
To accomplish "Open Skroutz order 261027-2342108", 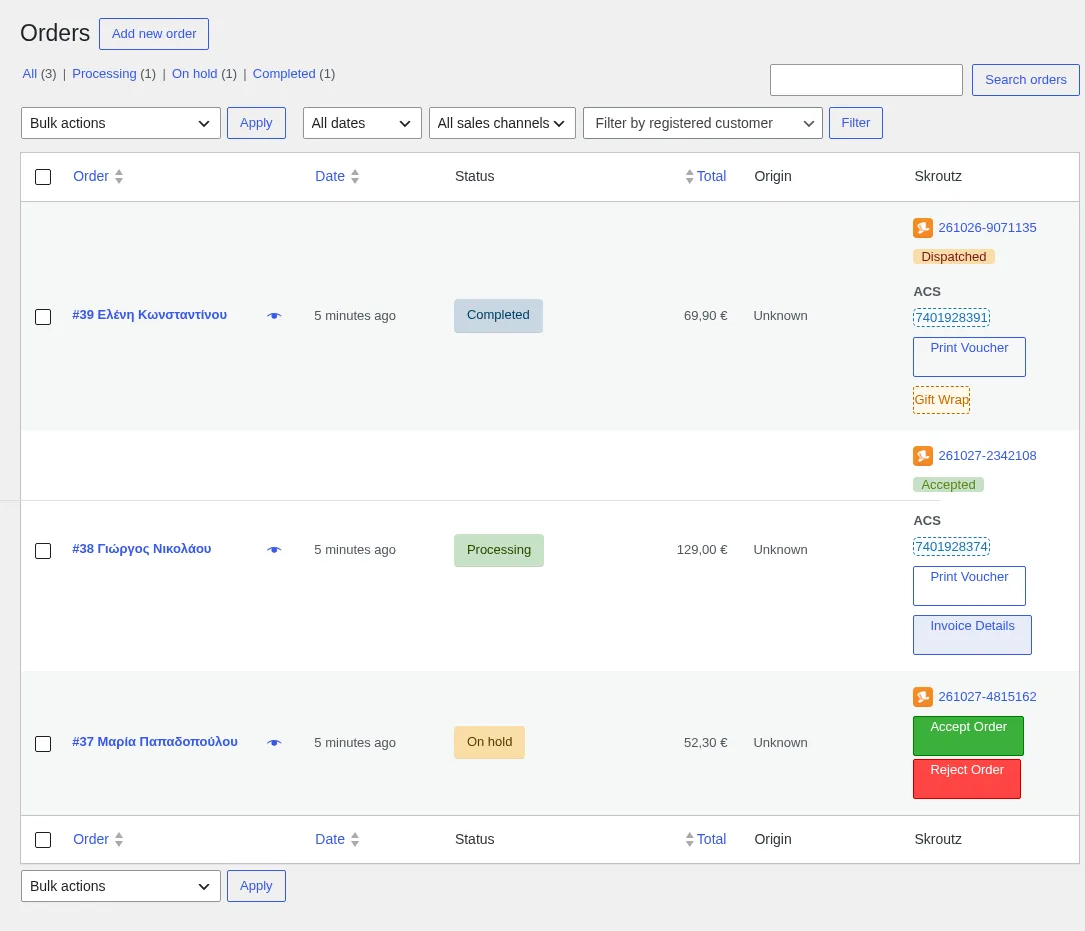I will [987, 455].
